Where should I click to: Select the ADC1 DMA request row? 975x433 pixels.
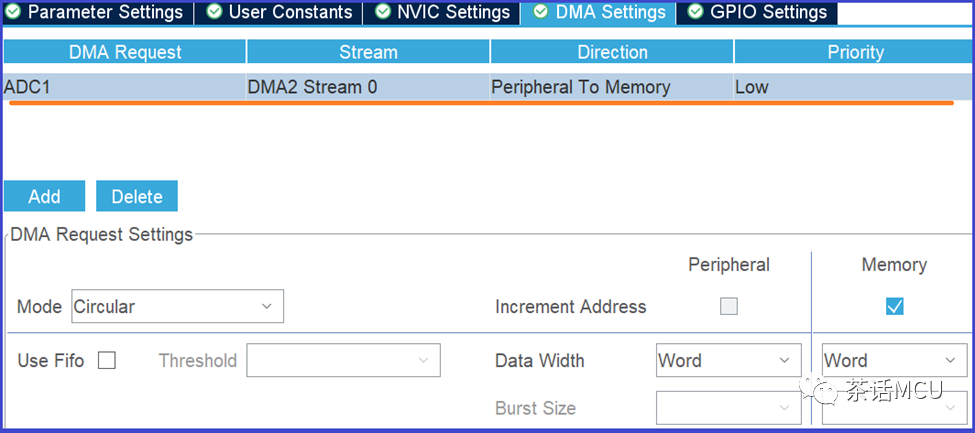(x=488, y=87)
